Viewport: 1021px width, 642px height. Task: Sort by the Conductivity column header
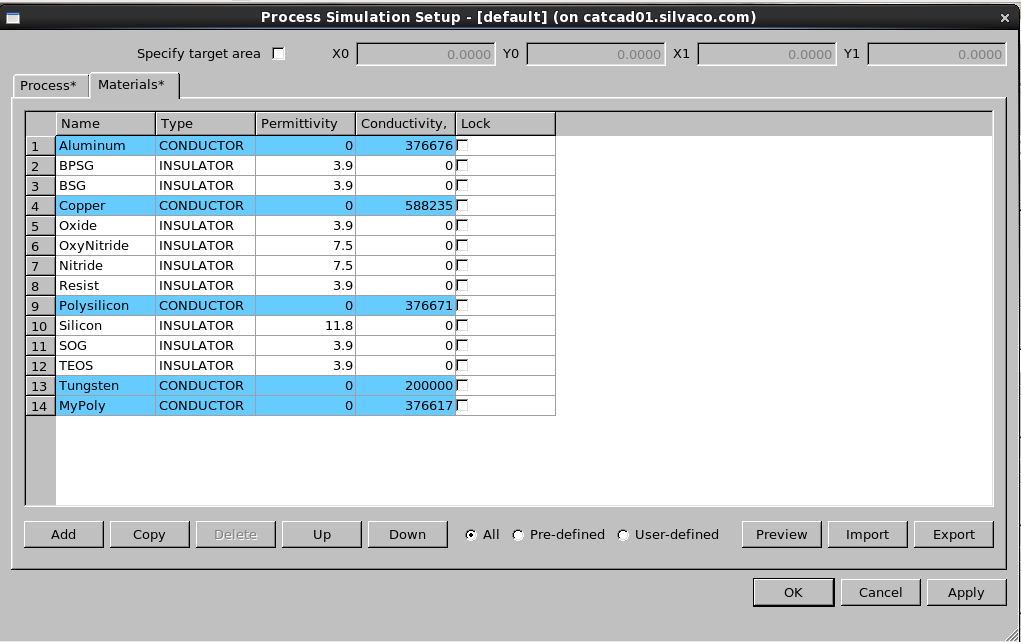pos(405,124)
